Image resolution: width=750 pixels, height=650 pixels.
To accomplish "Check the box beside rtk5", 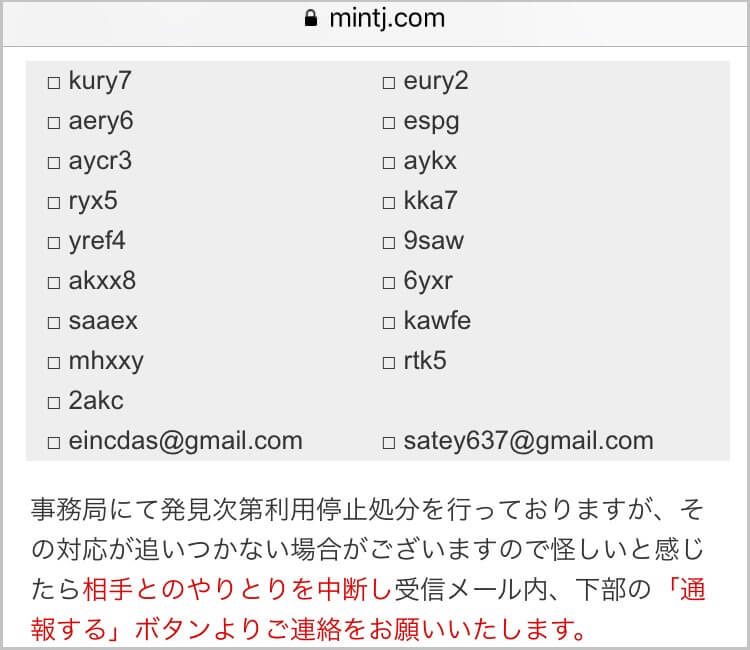I will point(389,362).
